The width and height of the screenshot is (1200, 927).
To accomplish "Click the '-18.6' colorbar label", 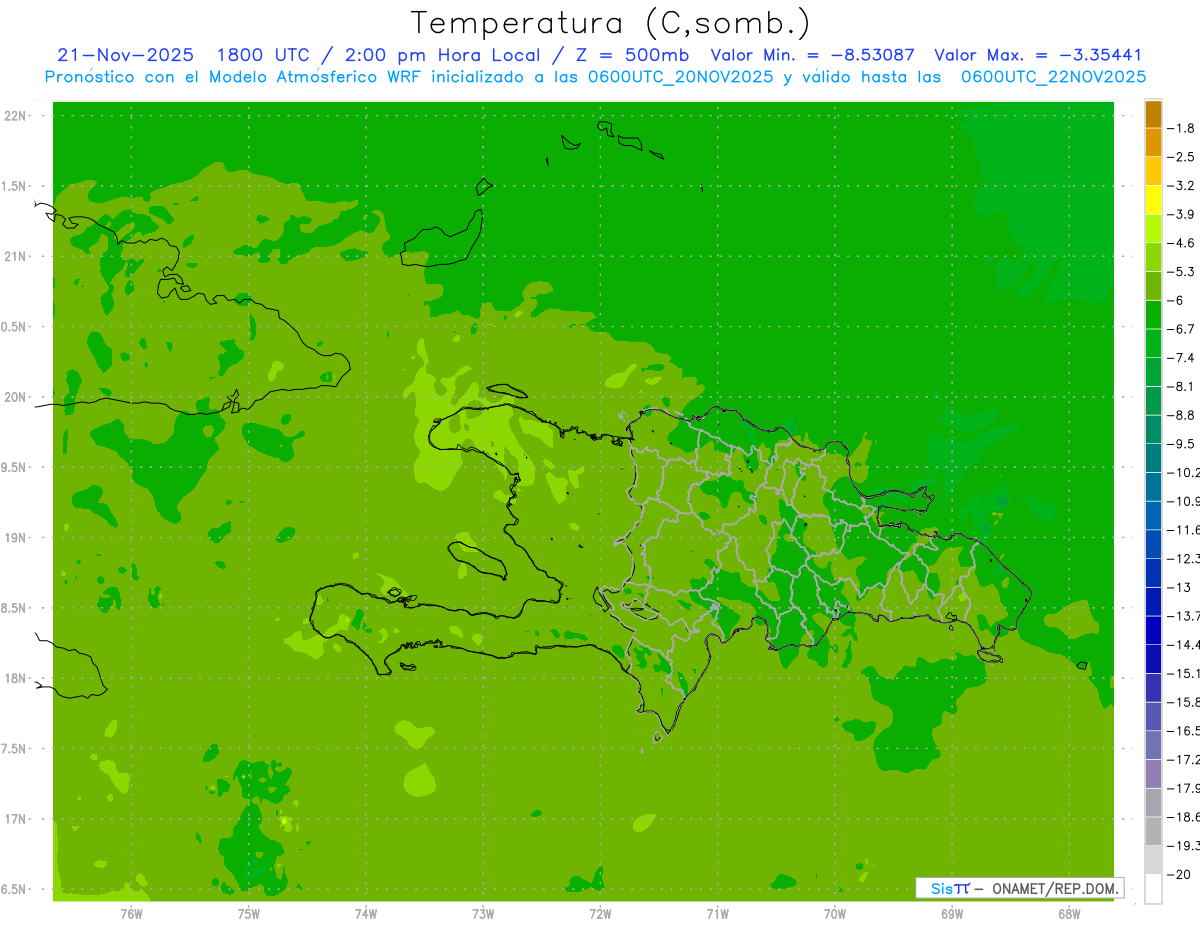I will pyautogui.click(x=1184, y=817).
